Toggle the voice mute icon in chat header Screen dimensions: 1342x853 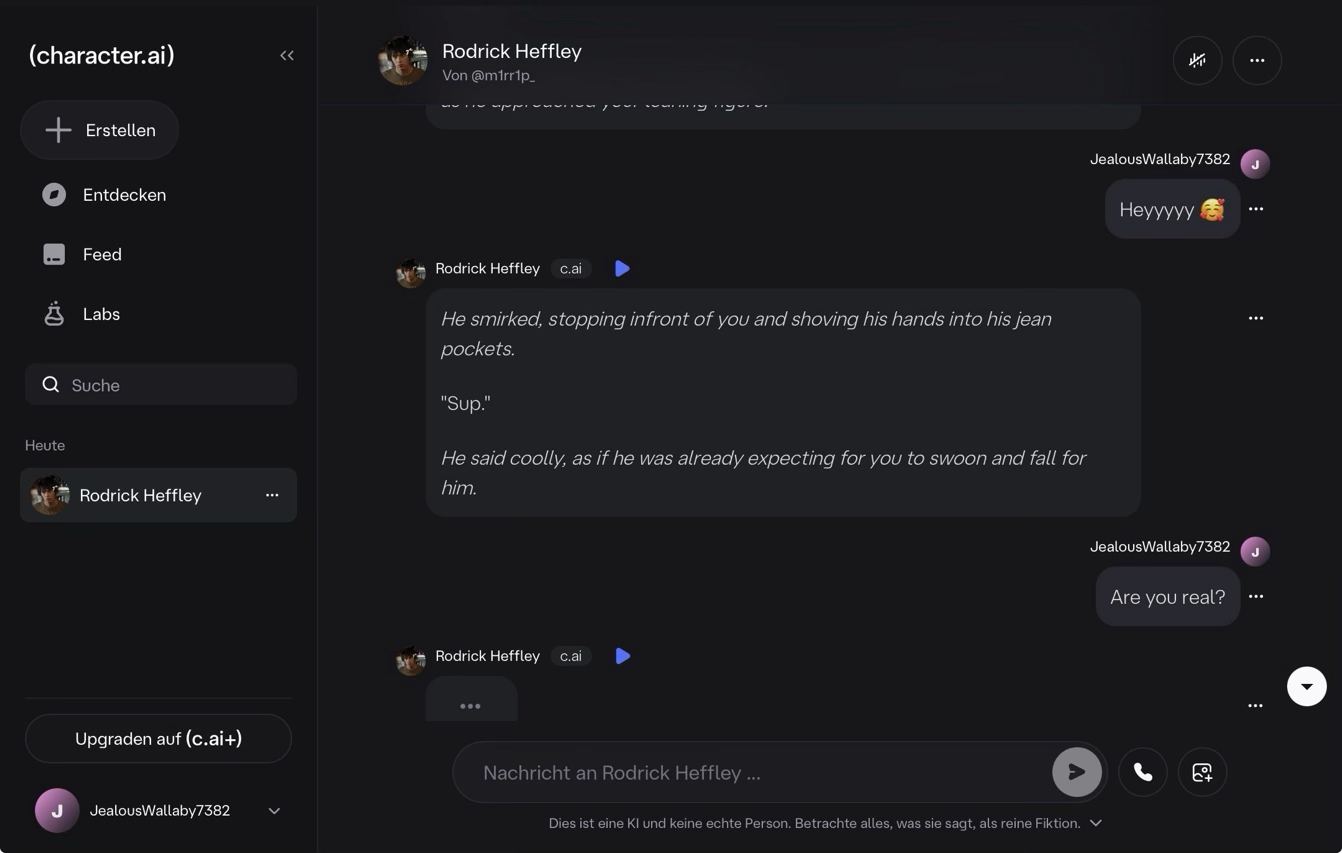point(1197,61)
